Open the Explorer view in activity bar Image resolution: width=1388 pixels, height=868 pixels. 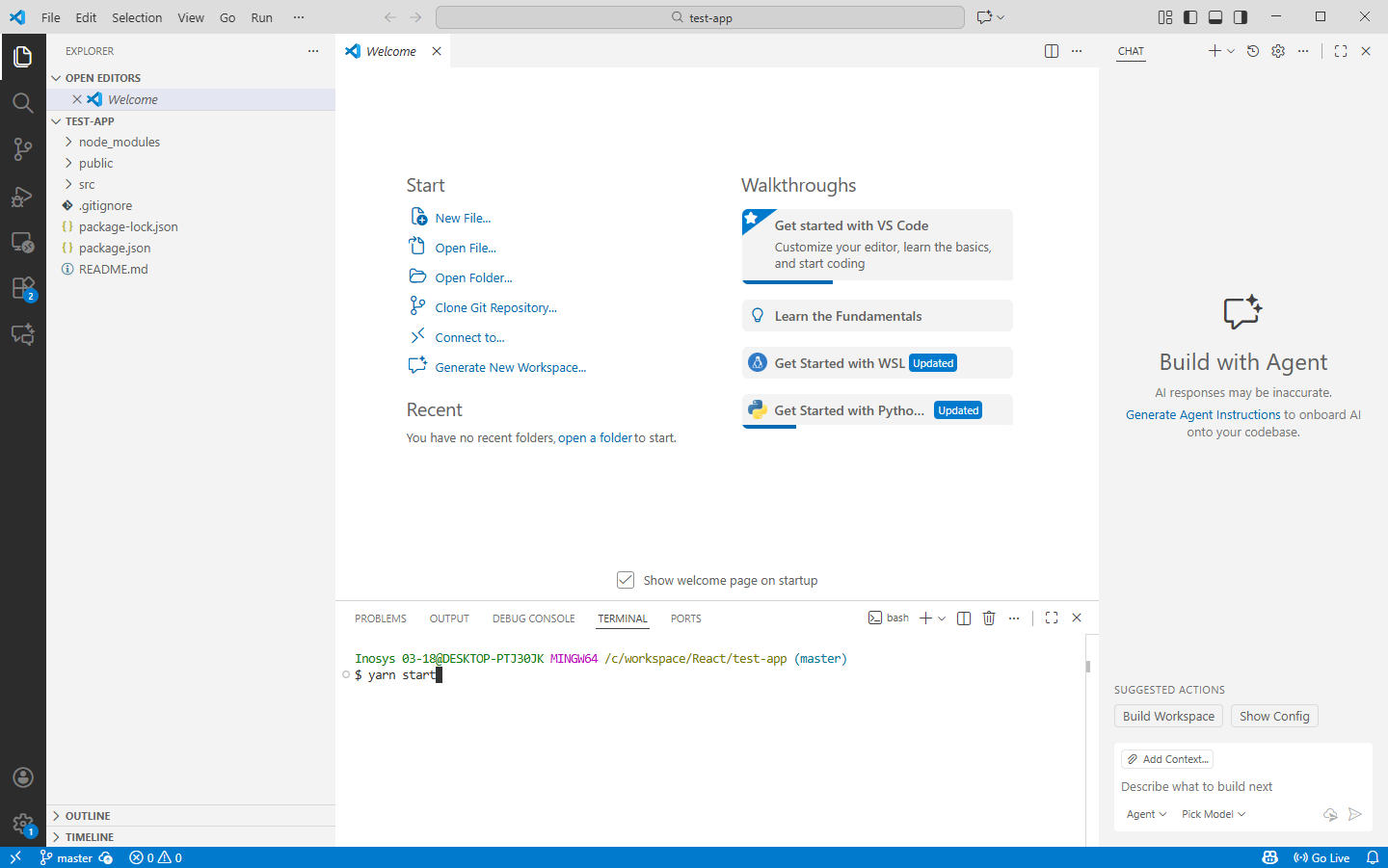coord(23,57)
